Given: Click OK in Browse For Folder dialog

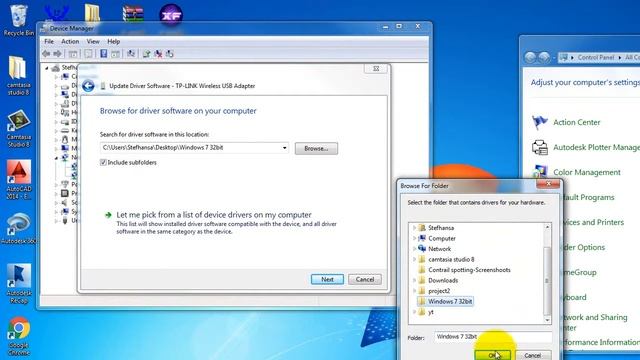Looking at the screenshot, I should coord(493,355).
